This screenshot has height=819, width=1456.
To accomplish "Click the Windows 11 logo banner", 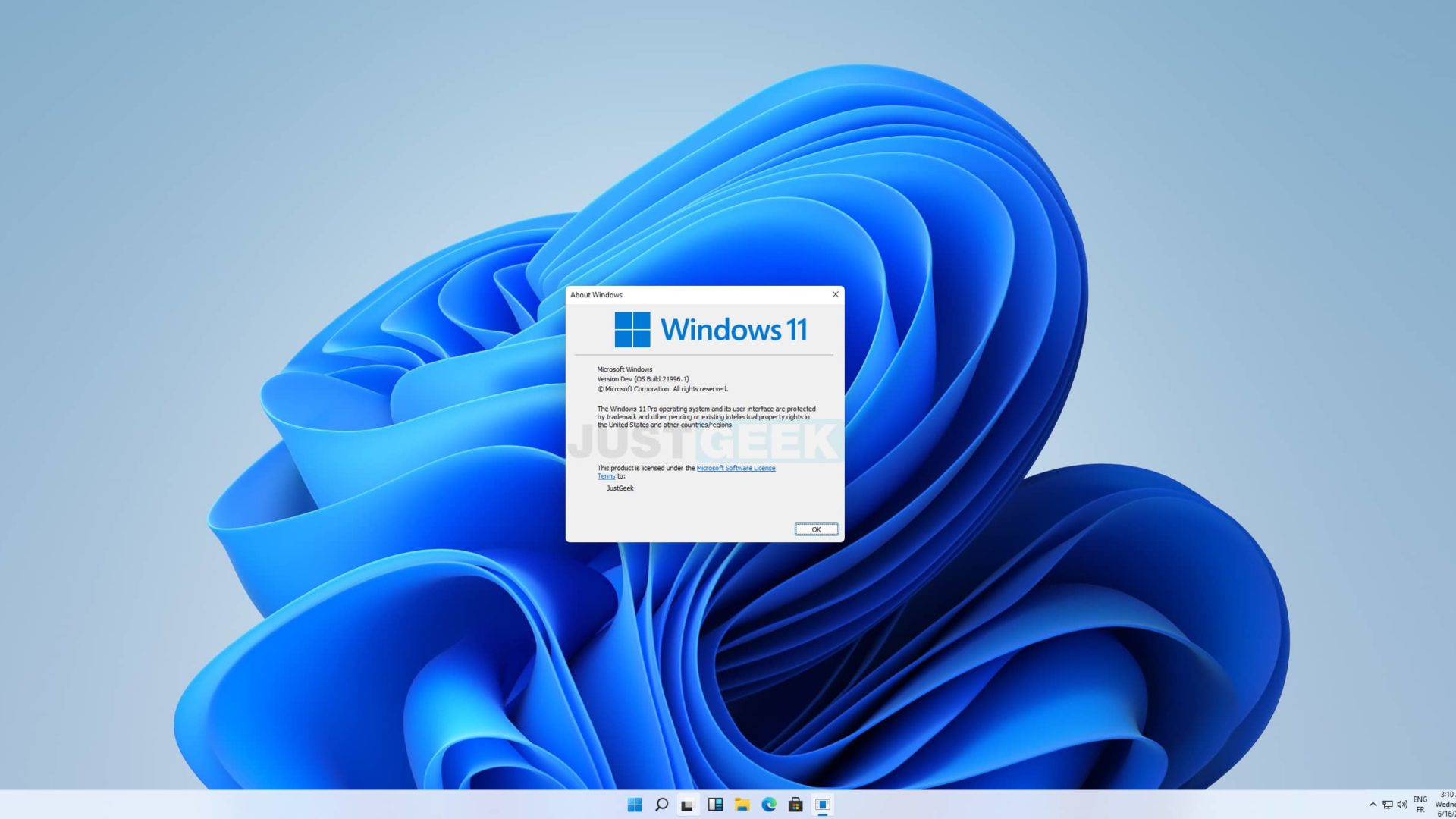I will pyautogui.click(x=711, y=330).
